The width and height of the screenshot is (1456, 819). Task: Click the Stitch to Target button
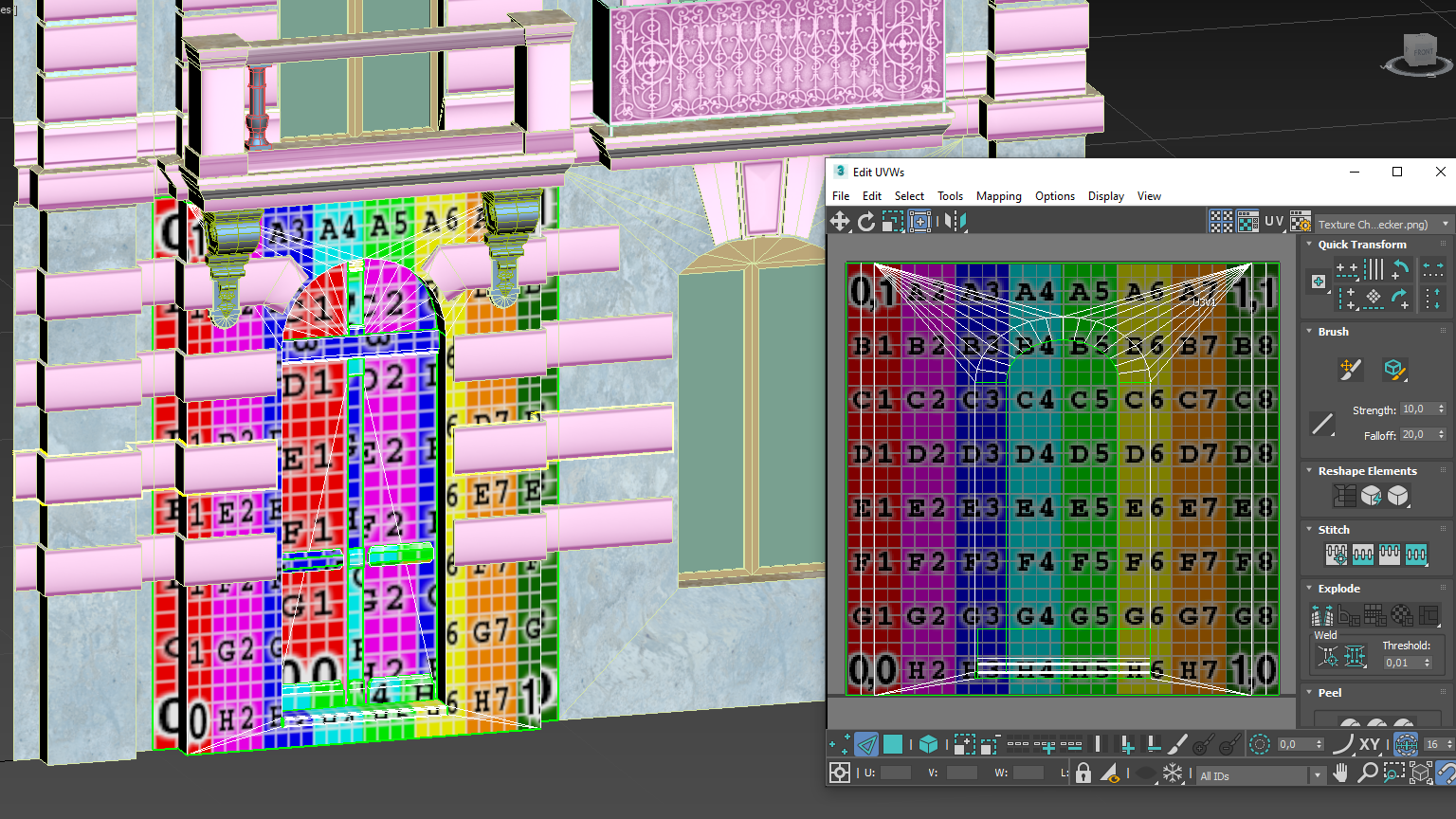pos(1336,555)
